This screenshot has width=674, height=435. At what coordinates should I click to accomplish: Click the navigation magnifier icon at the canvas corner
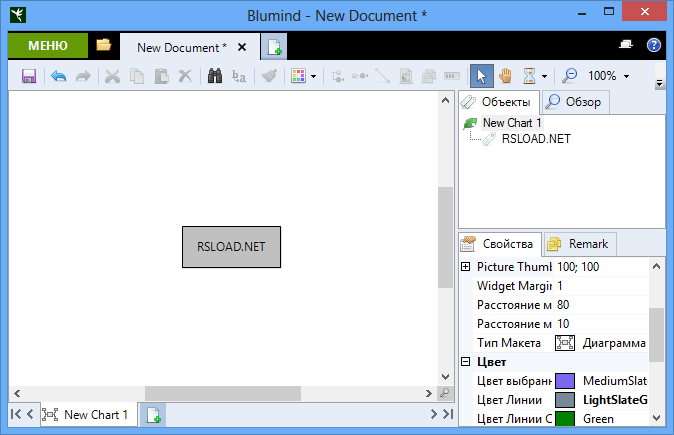[445, 393]
